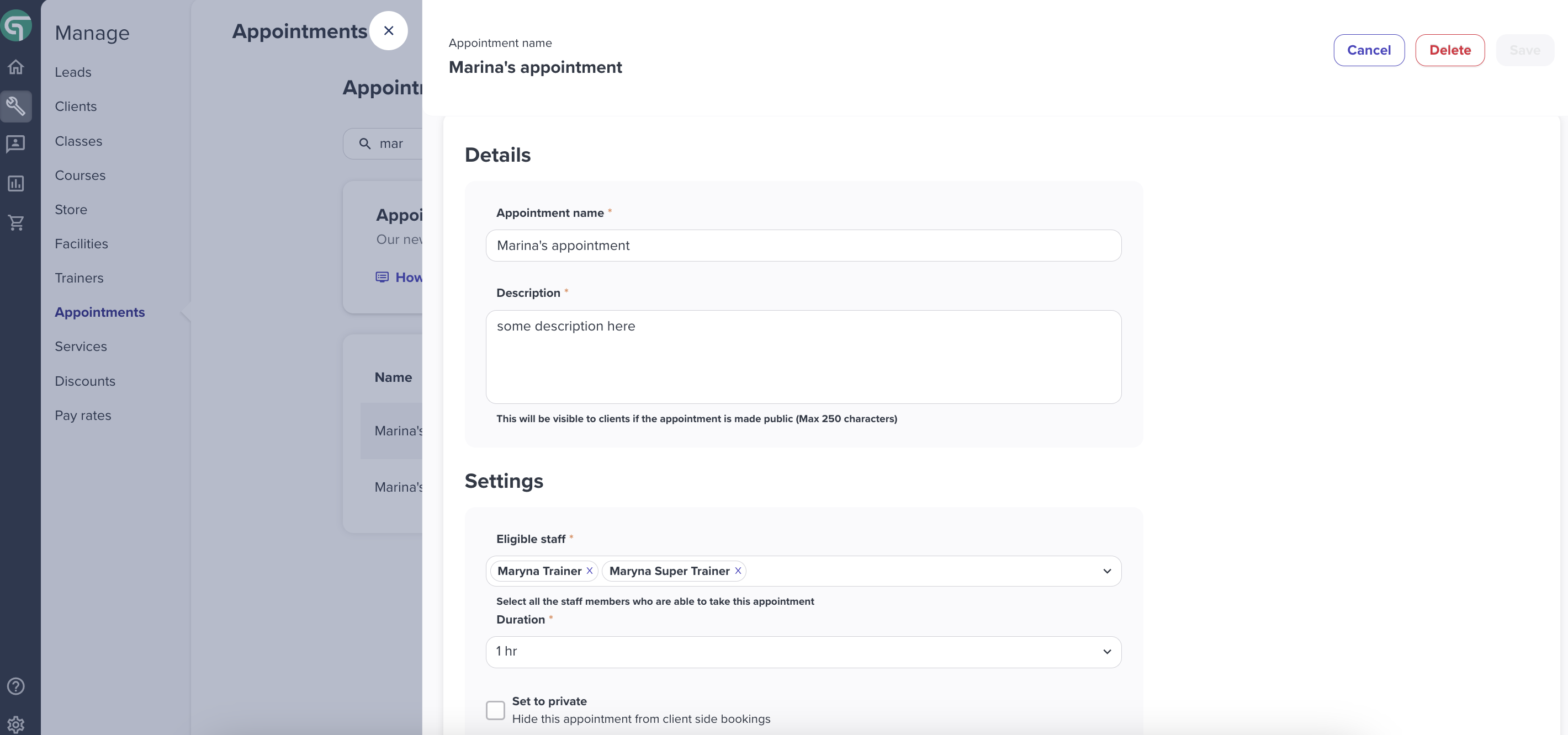This screenshot has width=1568, height=735.
Task: Select the Manage tools wrench icon
Action: tap(16, 106)
